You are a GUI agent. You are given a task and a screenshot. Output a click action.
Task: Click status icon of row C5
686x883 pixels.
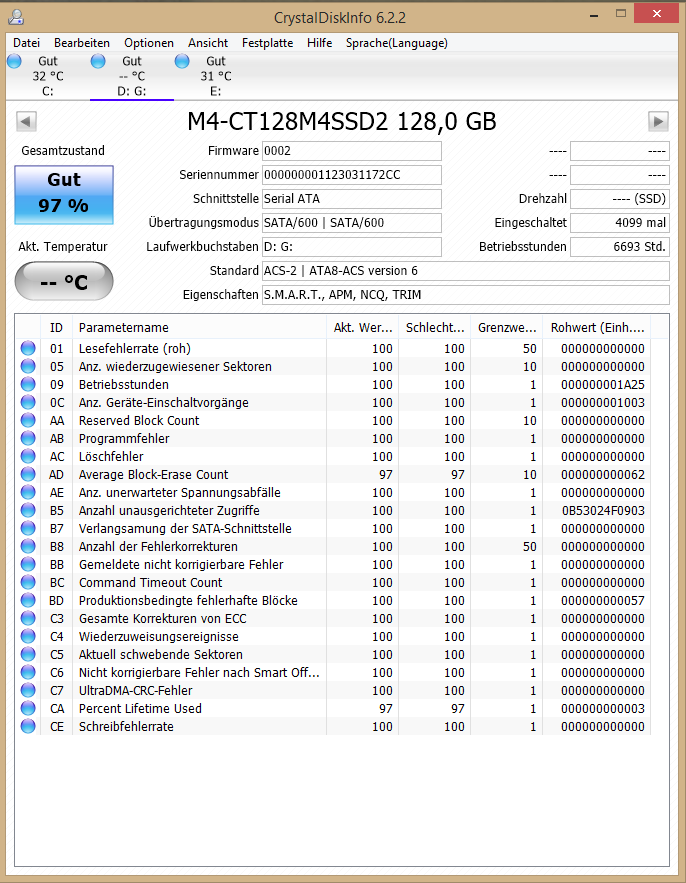coord(28,655)
